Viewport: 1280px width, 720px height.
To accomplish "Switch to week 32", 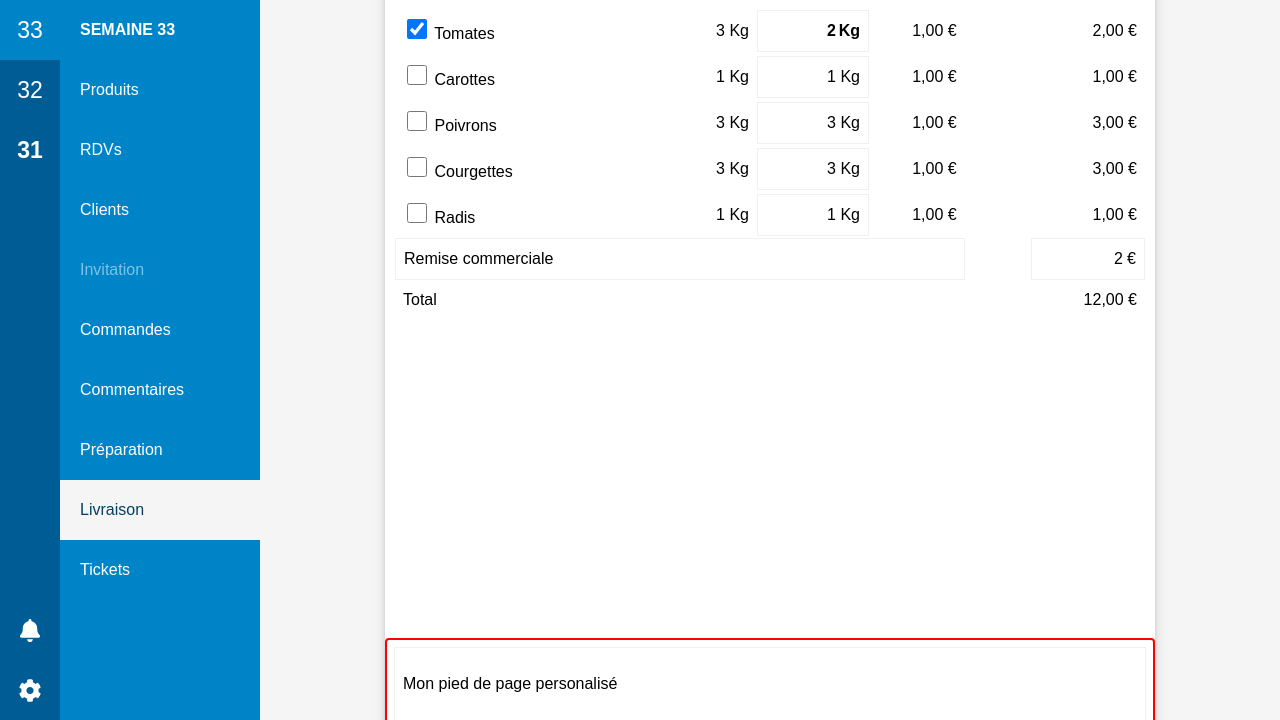I will point(30,90).
